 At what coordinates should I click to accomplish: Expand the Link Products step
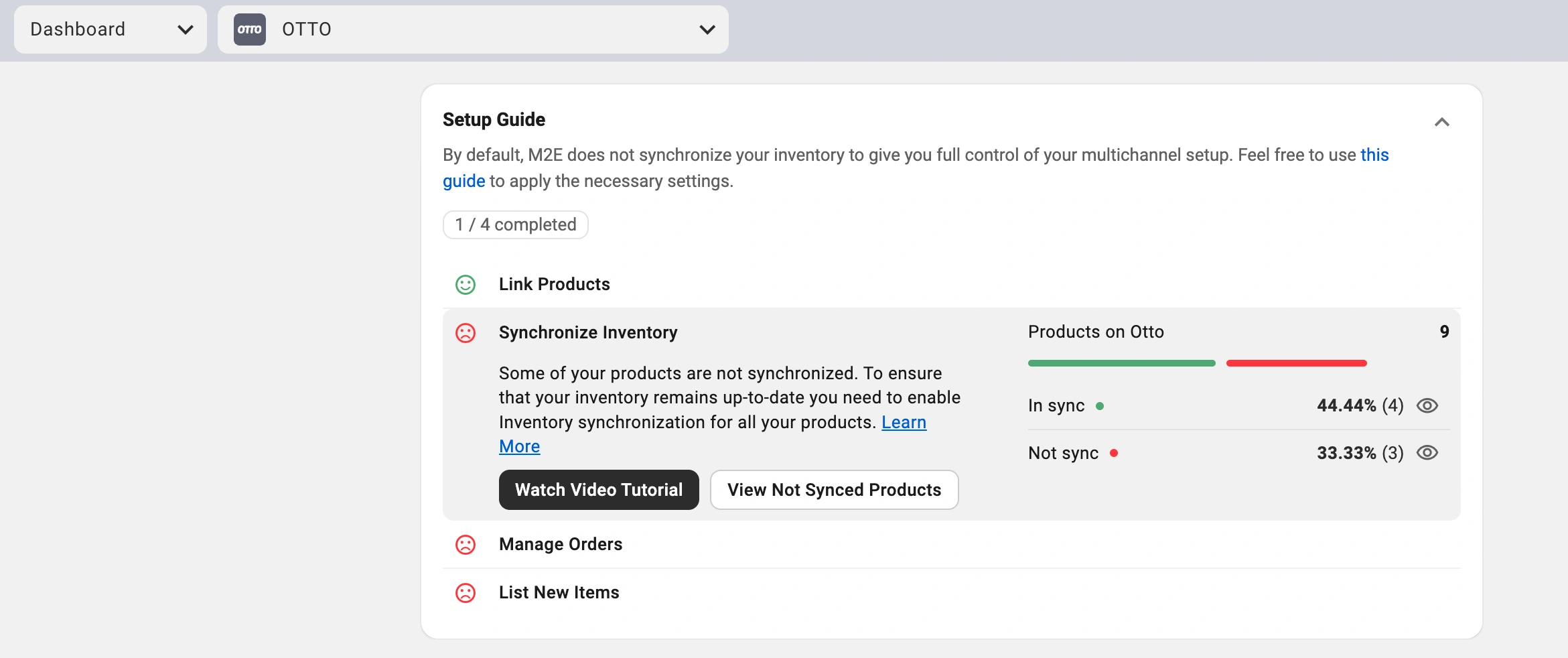[555, 285]
